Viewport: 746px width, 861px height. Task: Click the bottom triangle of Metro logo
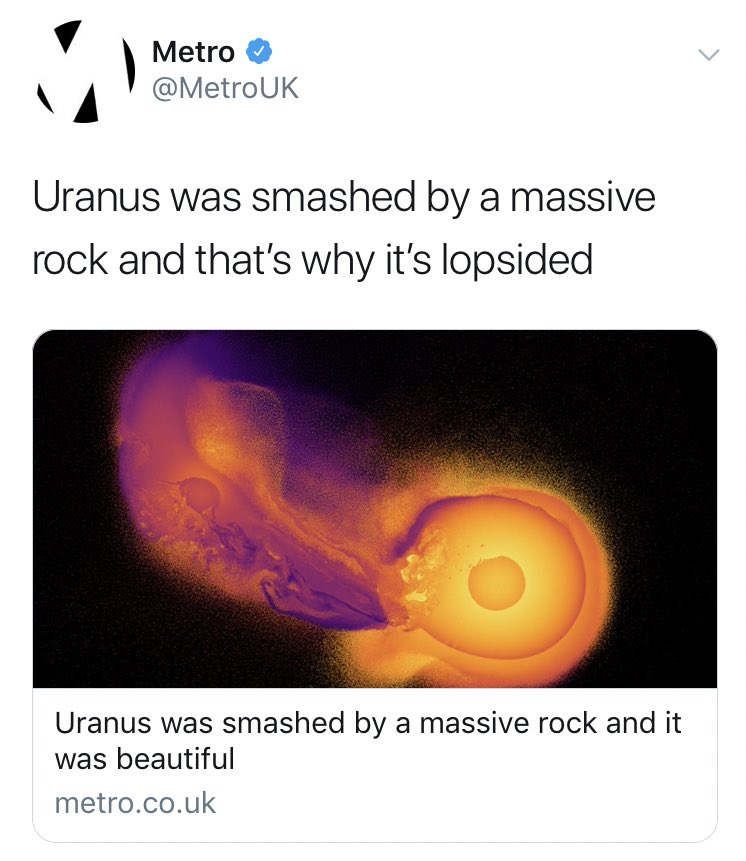tap(87, 103)
